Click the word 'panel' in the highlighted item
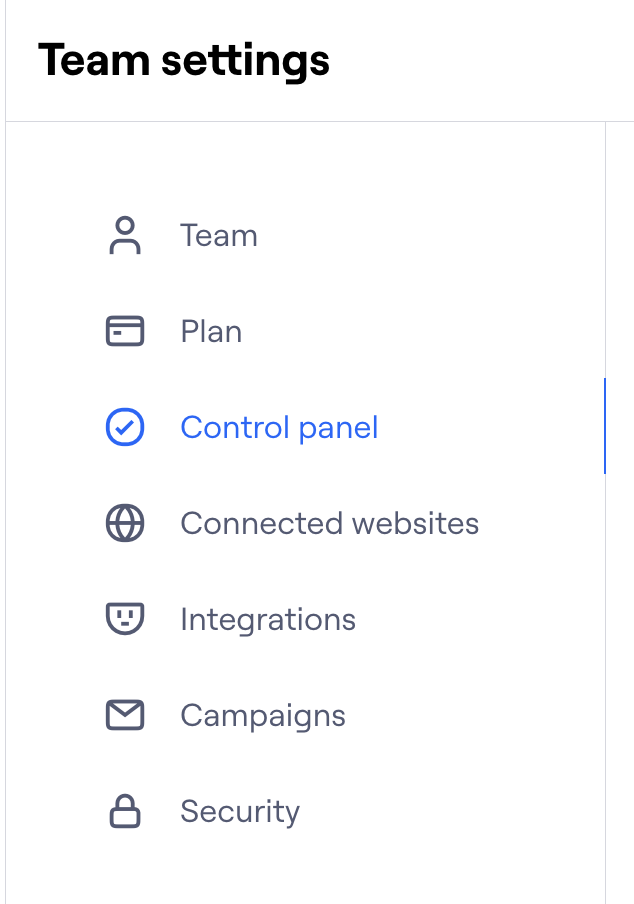 341,428
